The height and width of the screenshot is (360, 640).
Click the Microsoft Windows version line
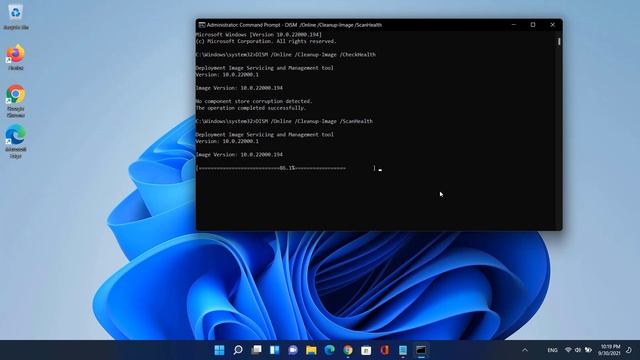click(259, 35)
